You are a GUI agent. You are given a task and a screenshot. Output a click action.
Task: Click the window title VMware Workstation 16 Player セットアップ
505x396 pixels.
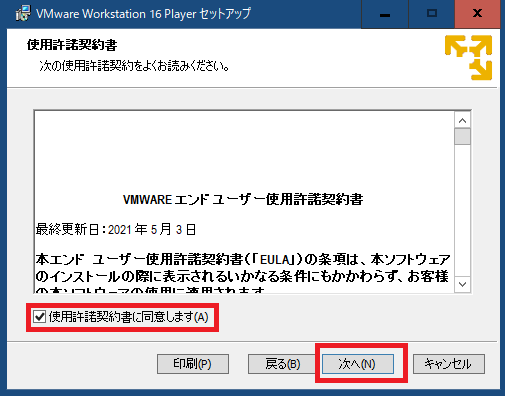pos(143,14)
